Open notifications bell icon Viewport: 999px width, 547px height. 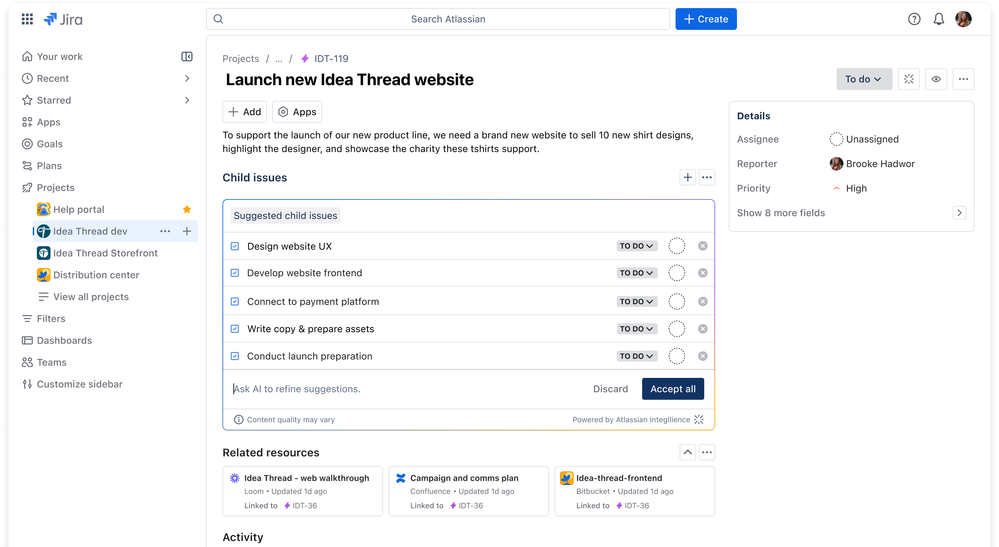[x=938, y=19]
